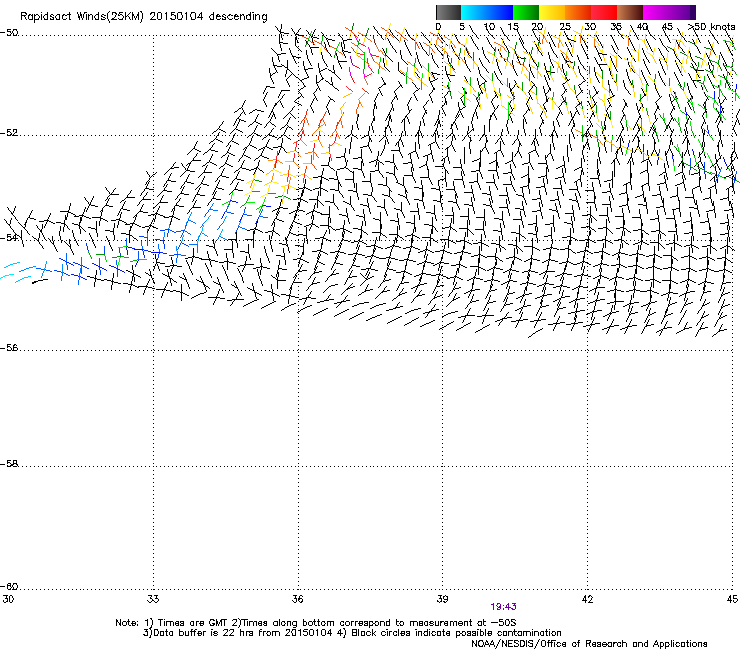Click the '5' legend scale label

(x=462, y=27)
